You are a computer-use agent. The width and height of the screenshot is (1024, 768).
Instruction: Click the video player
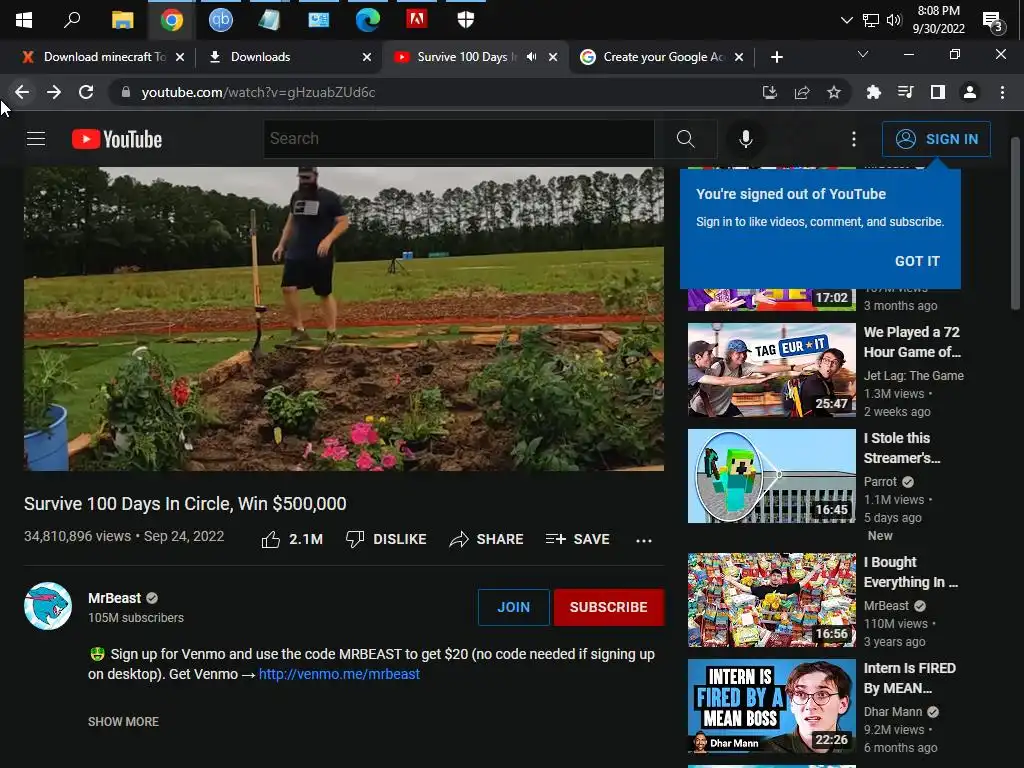tap(344, 319)
